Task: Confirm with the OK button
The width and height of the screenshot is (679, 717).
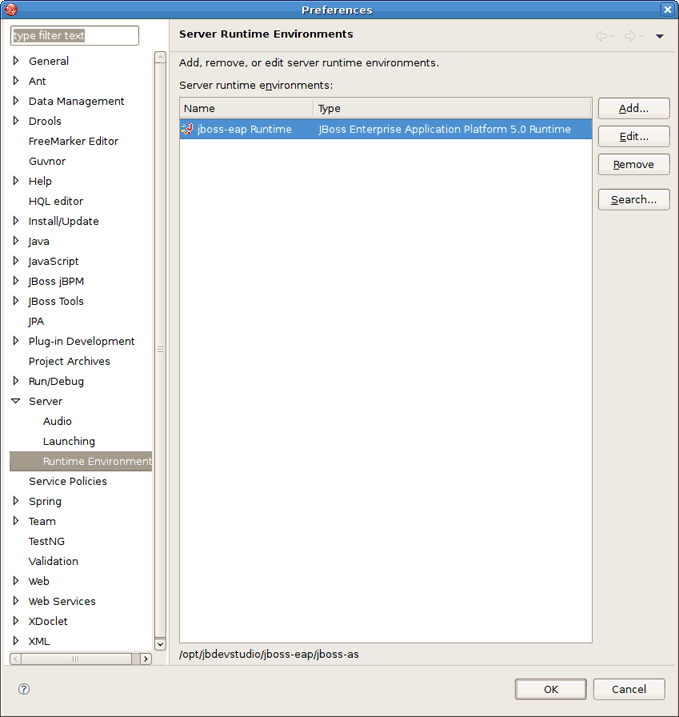Action: (x=551, y=689)
